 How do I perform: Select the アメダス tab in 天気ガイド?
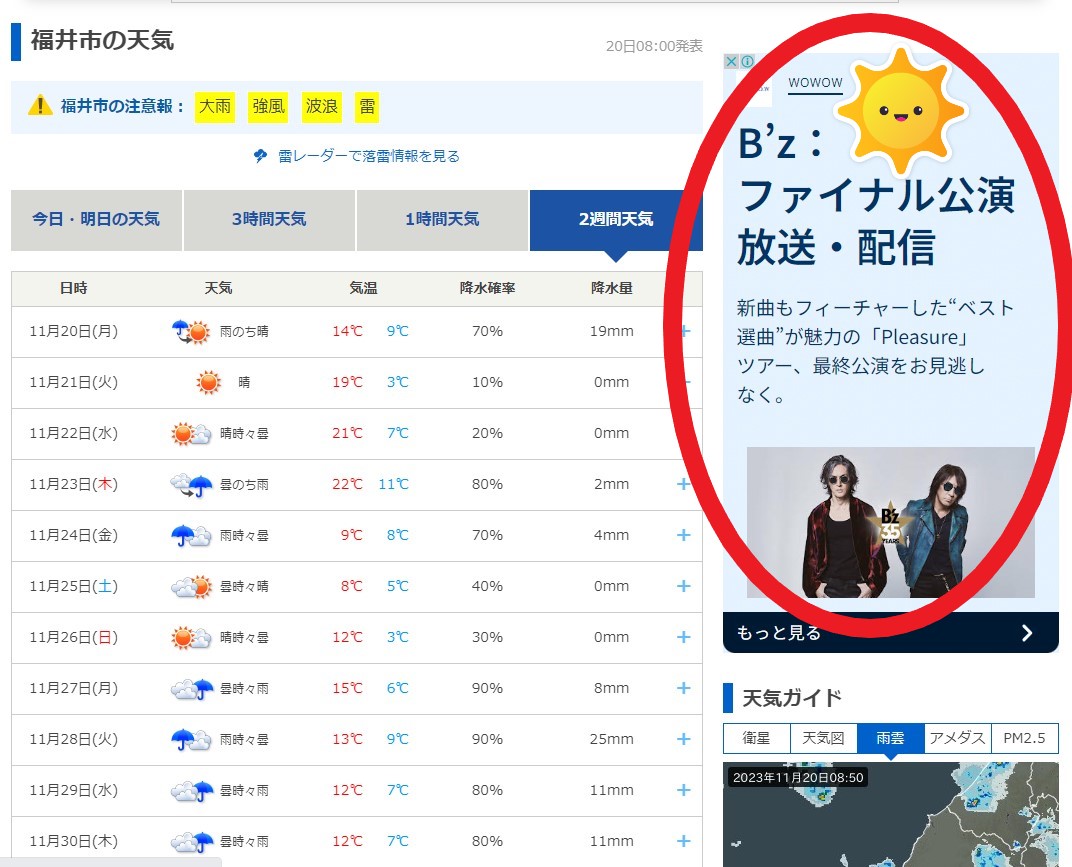(957, 738)
